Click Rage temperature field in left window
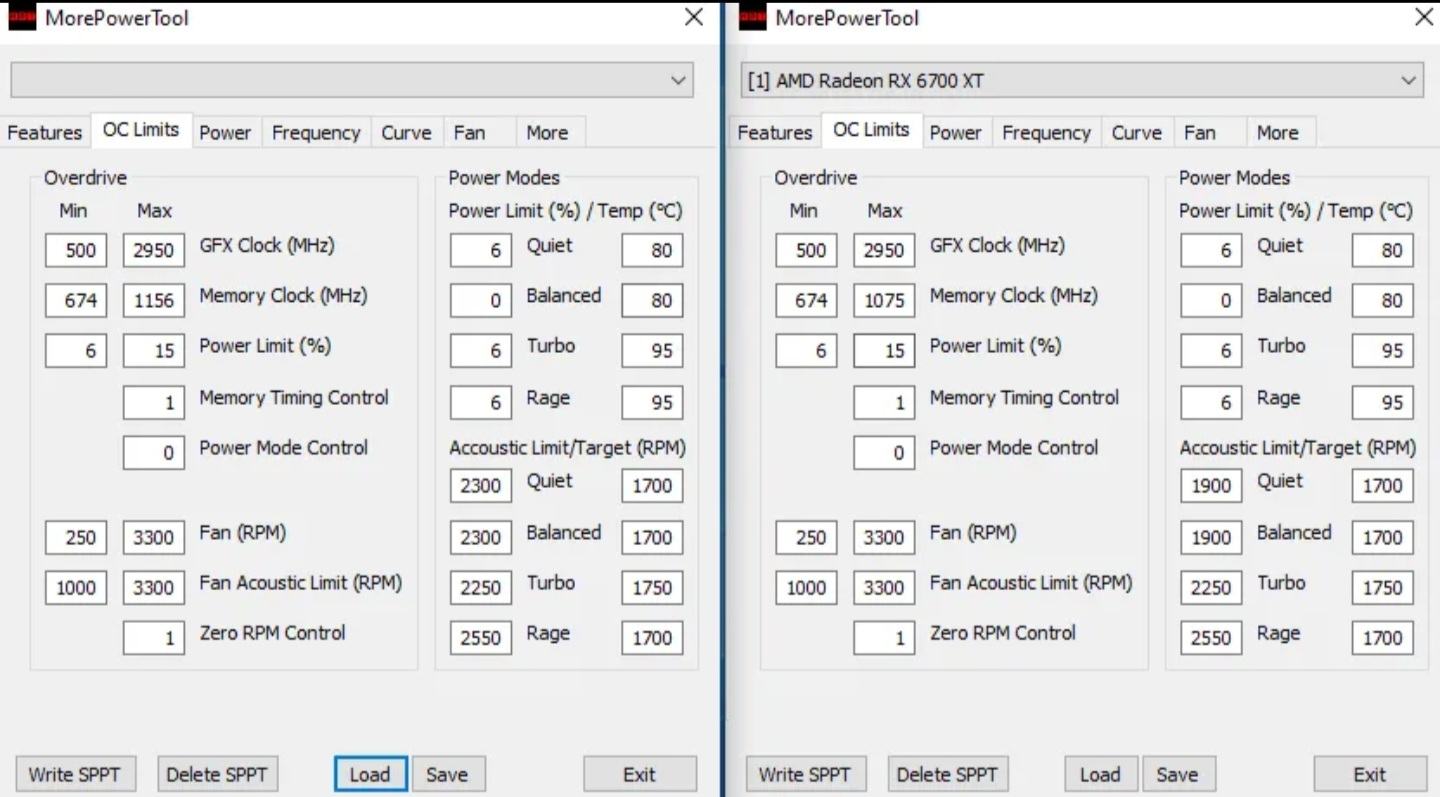This screenshot has width=1440, height=797. click(x=652, y=402)
